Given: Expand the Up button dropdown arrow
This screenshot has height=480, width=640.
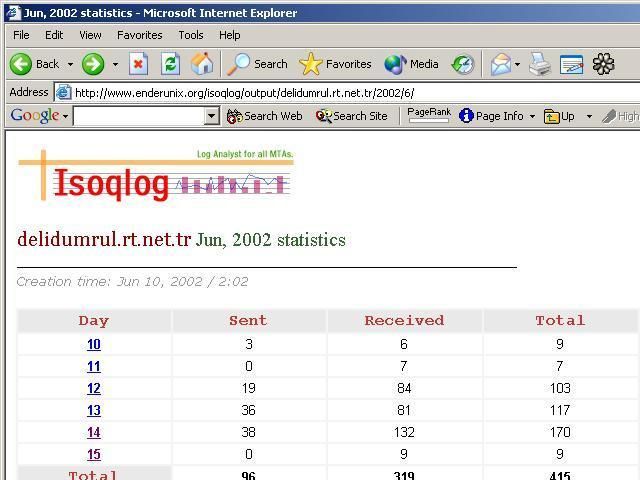Looking at the screenshot, I should (589, 116).
